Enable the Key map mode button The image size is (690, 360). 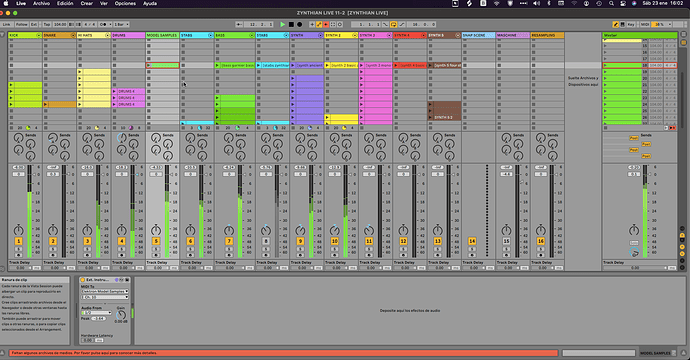[631, 25]
